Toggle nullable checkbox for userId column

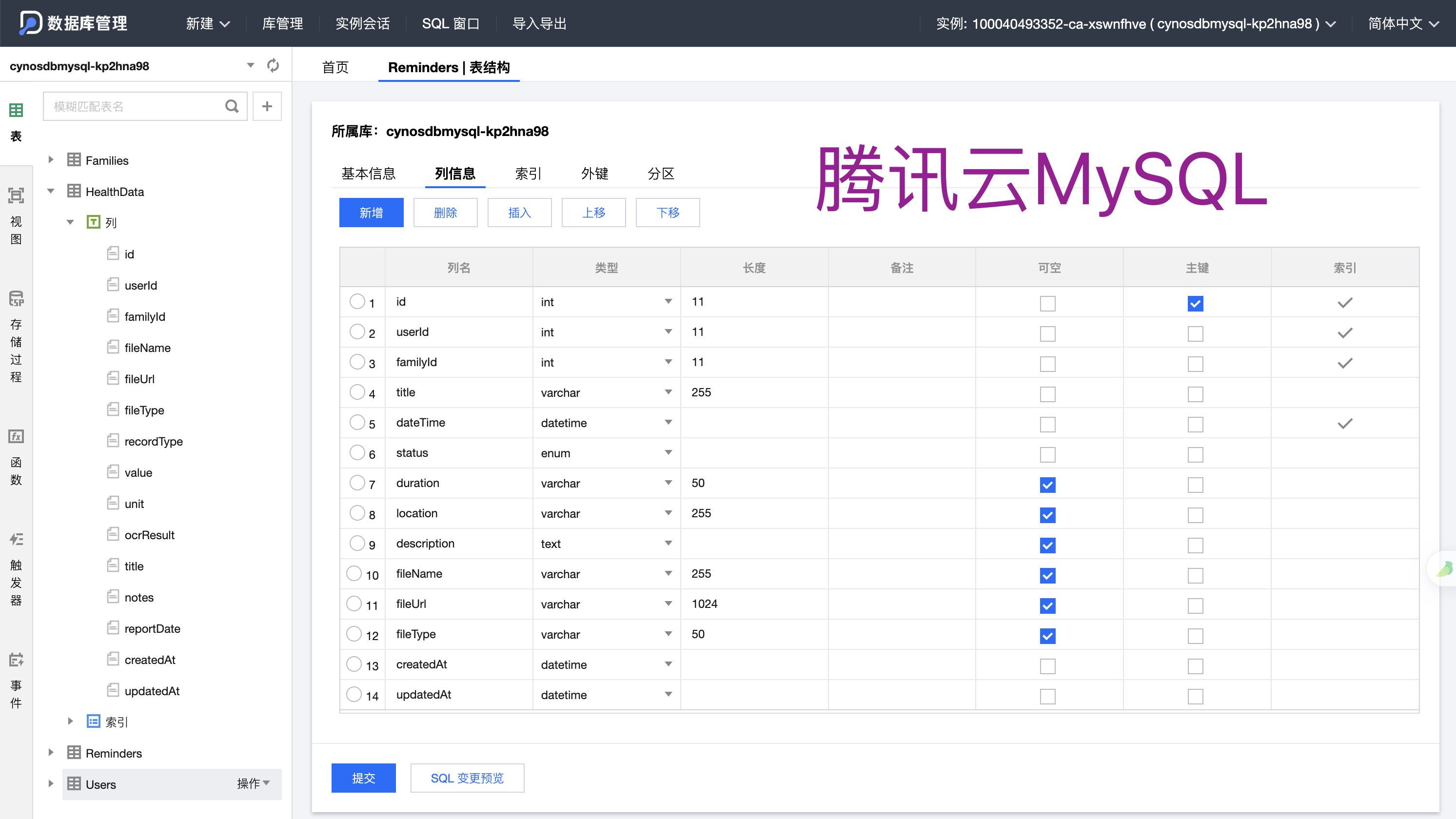(x=1048, y=334)
